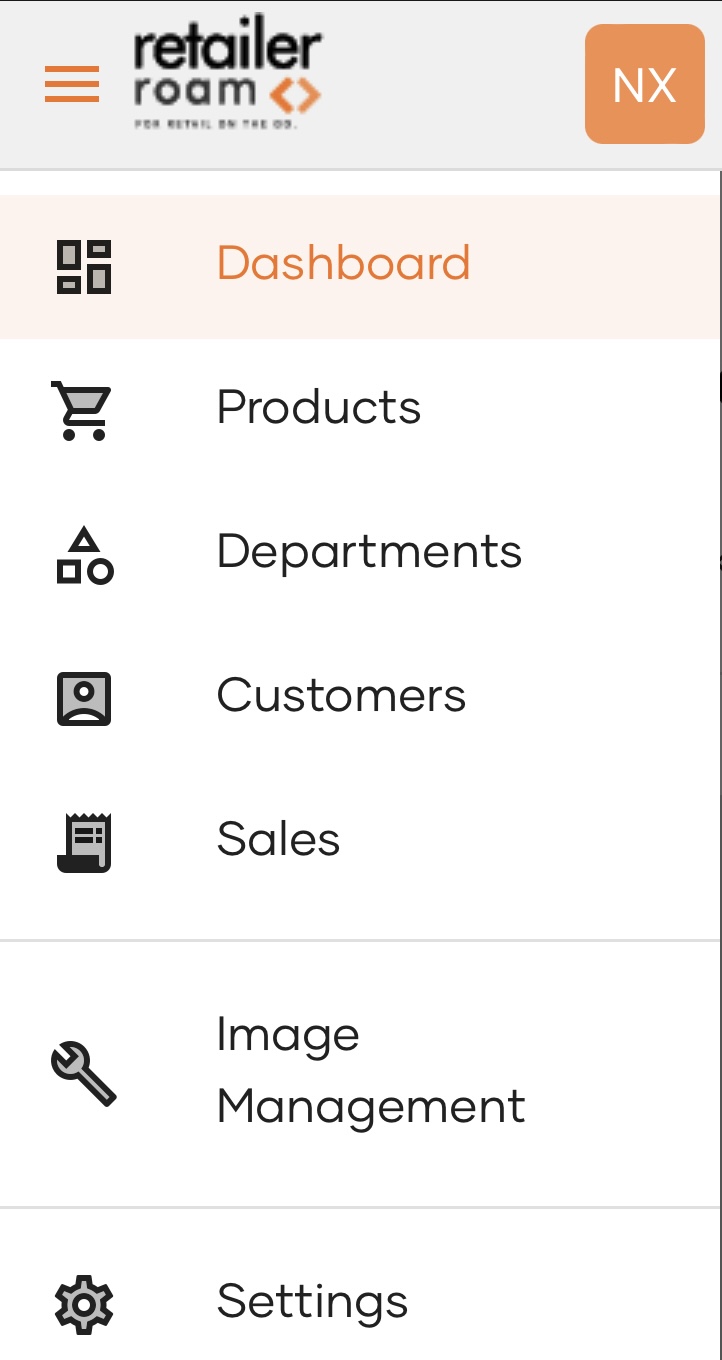This screenshot has height=1360, width=722.
Task: Open the Sales menu entry
Action: (278, 840)
